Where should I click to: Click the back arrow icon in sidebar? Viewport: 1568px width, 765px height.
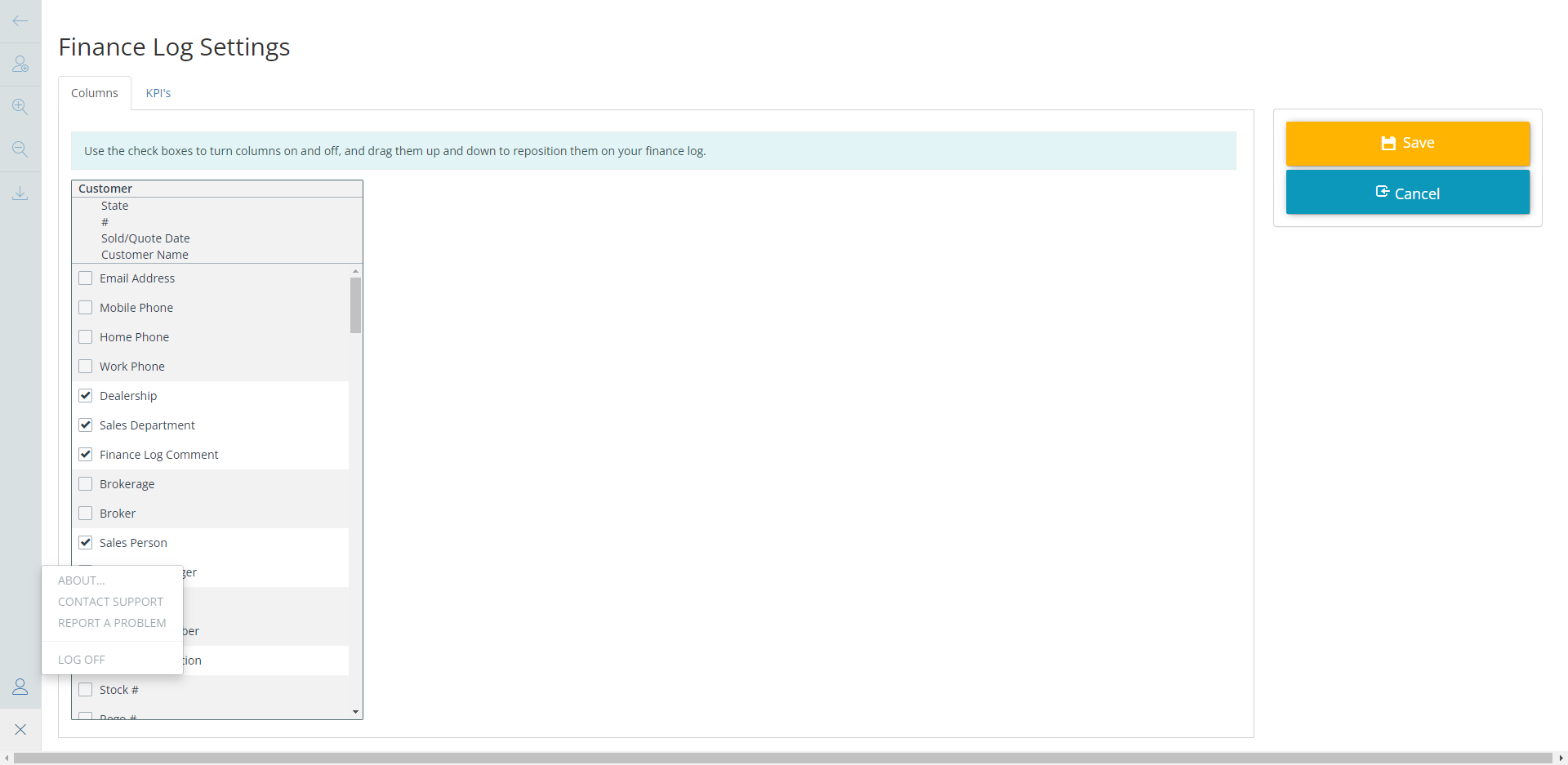[20, 20]
